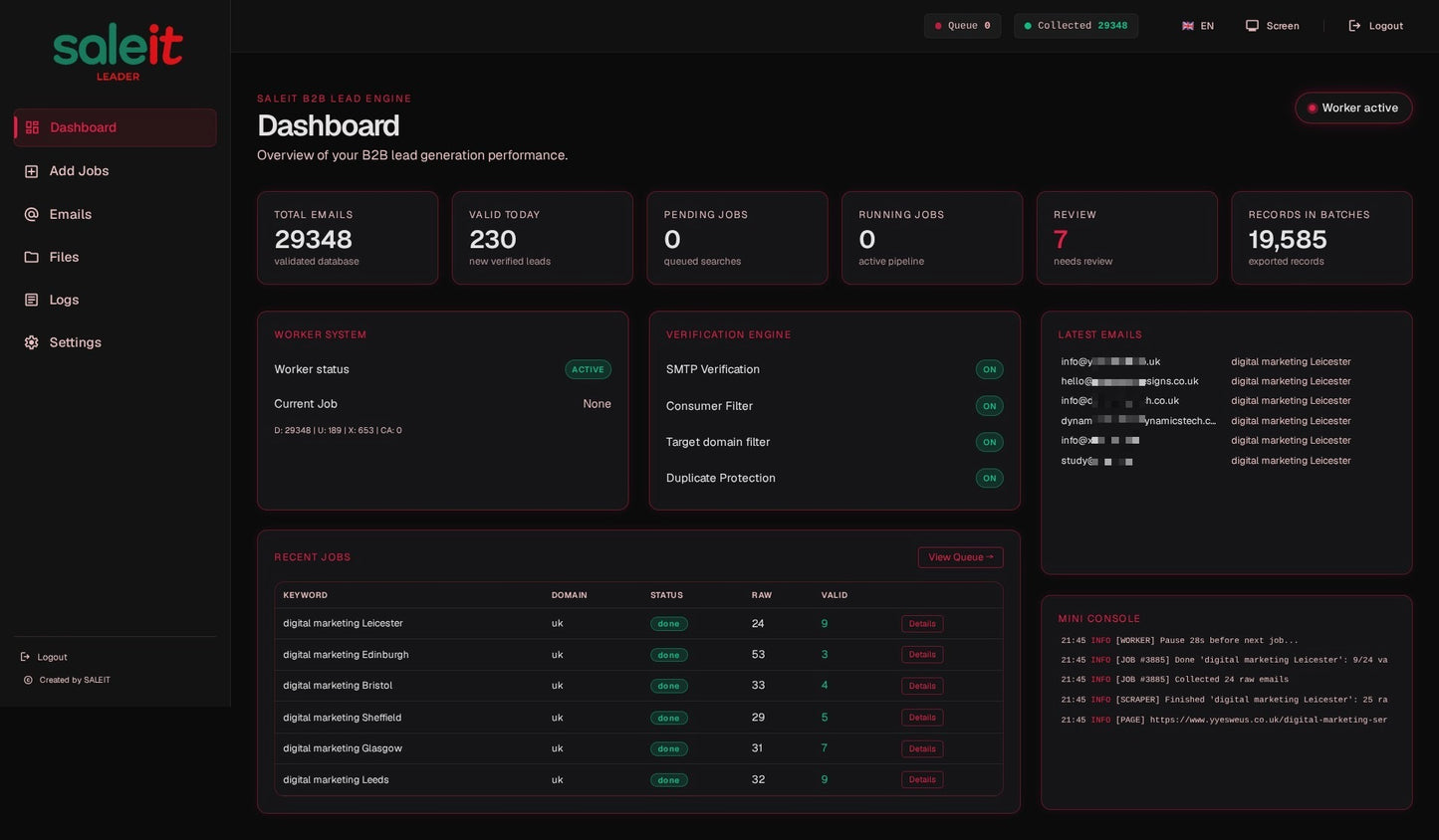Toggle Target domain filter switch

point(989,442)
